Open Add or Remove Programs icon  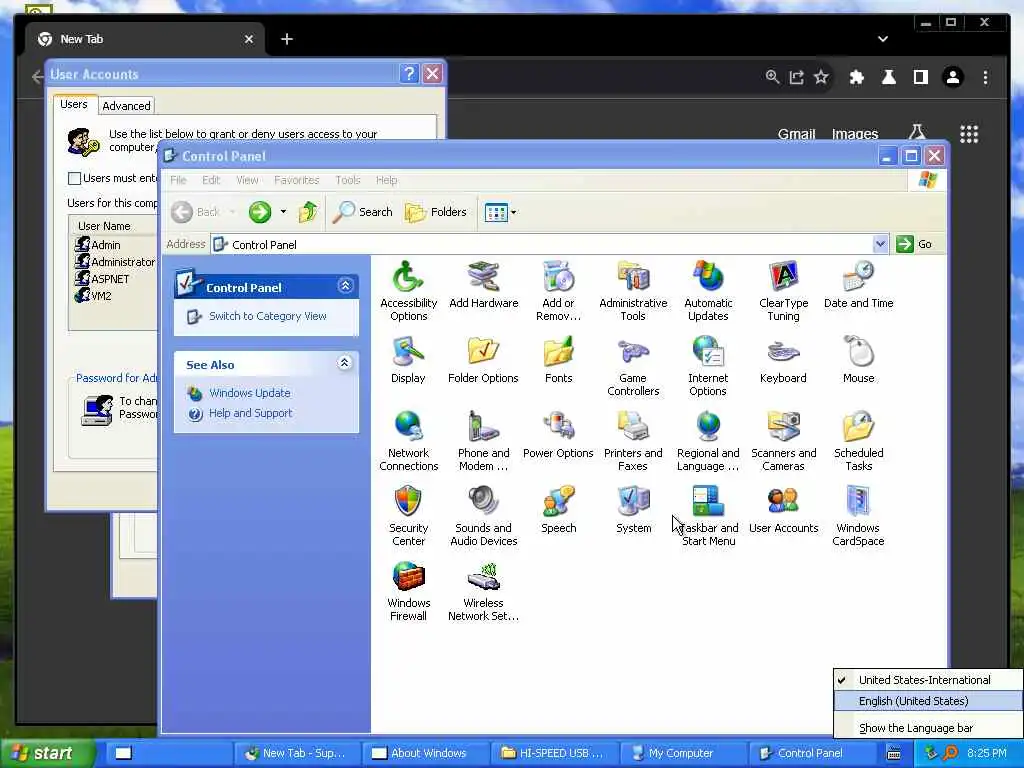[x=558, y=291]
